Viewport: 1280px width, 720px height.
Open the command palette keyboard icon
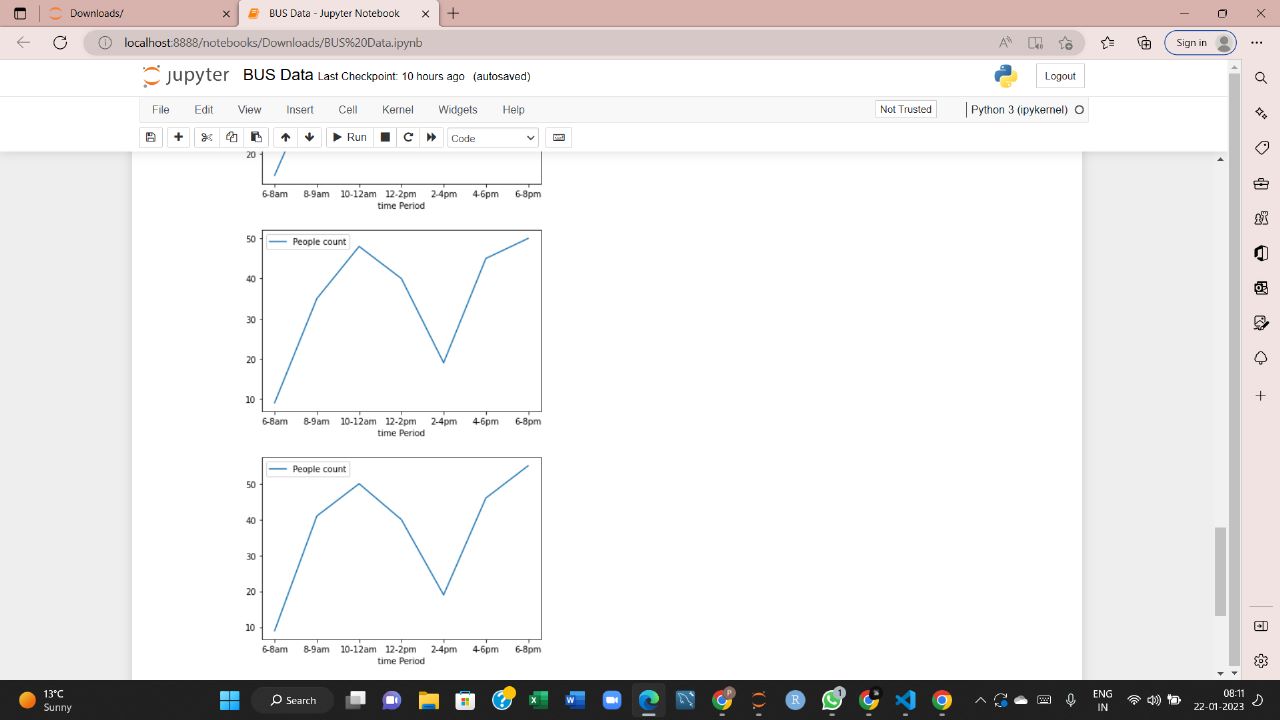(x=559, y=137)
